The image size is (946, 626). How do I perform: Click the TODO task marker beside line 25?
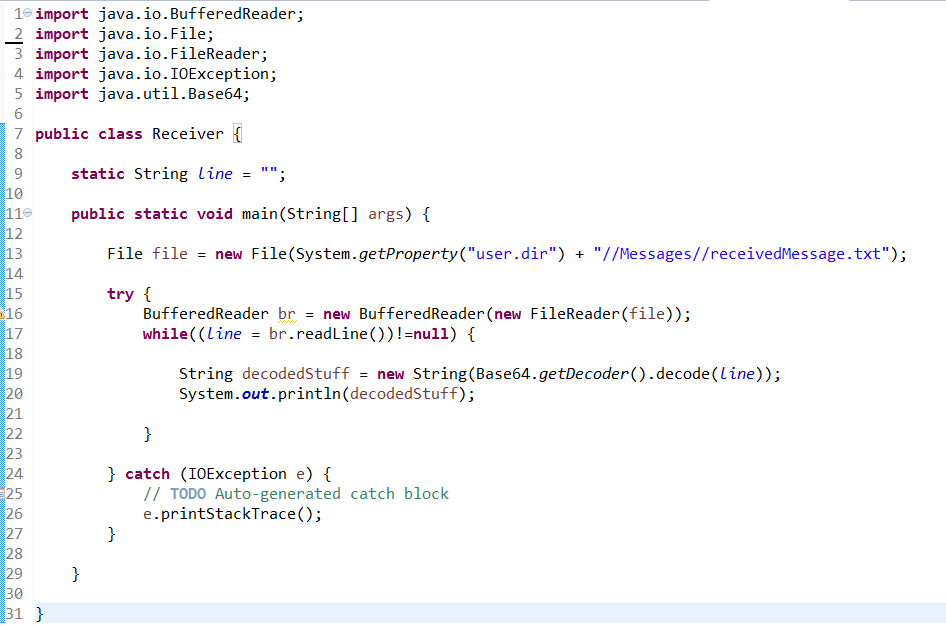[2, 494]
